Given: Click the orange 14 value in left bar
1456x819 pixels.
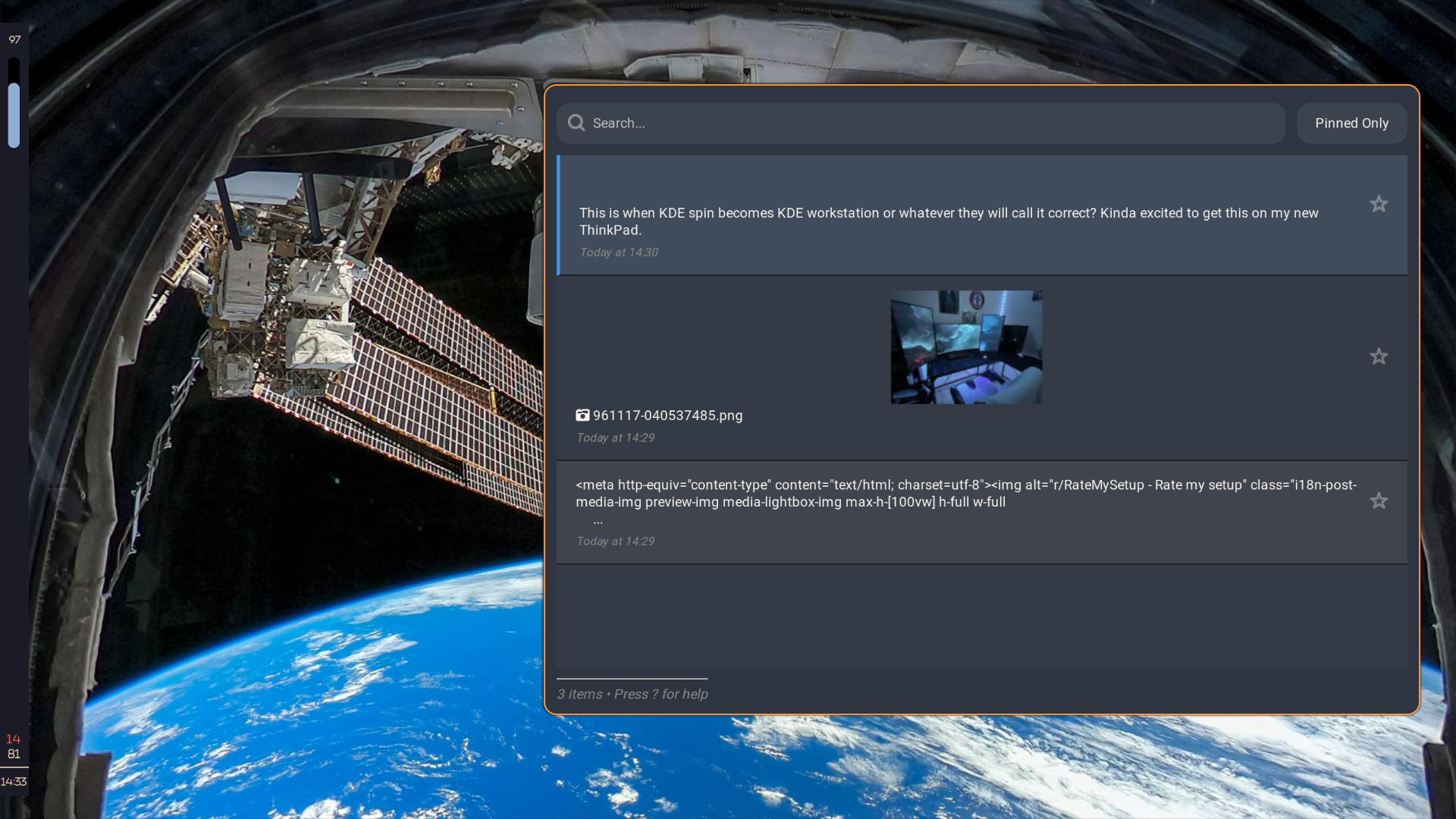Looking at the screenshot, I should click(14, 739).
